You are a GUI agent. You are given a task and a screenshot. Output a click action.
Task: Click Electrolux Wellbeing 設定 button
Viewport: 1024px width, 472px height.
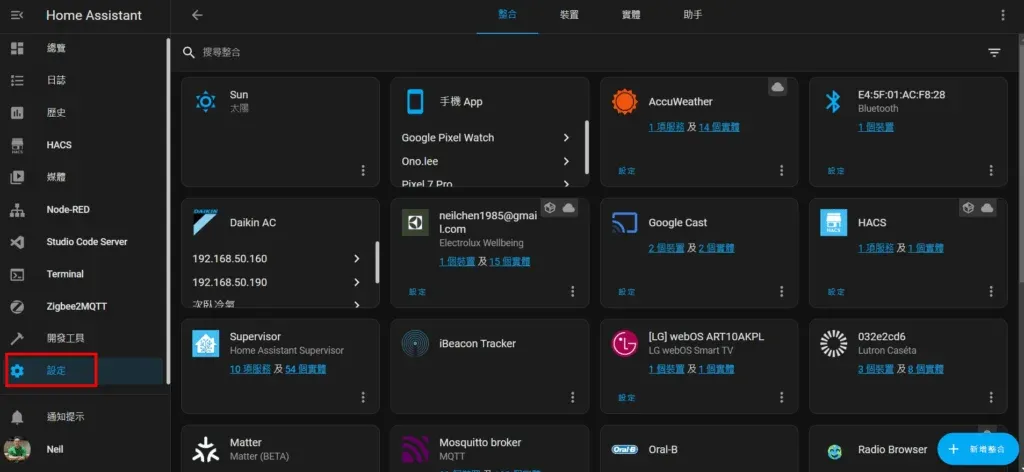point(417,292)
